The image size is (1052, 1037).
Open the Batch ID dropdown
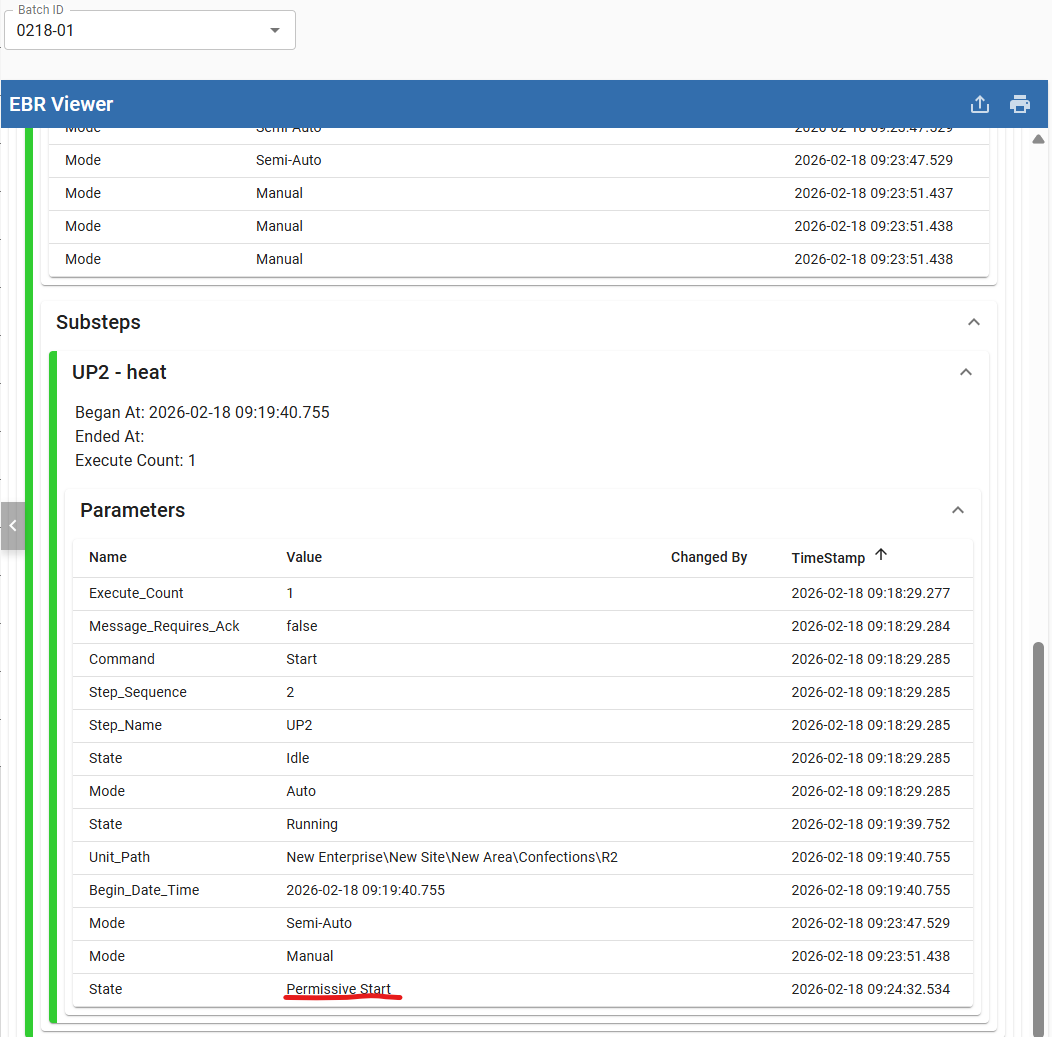(275, 31)
